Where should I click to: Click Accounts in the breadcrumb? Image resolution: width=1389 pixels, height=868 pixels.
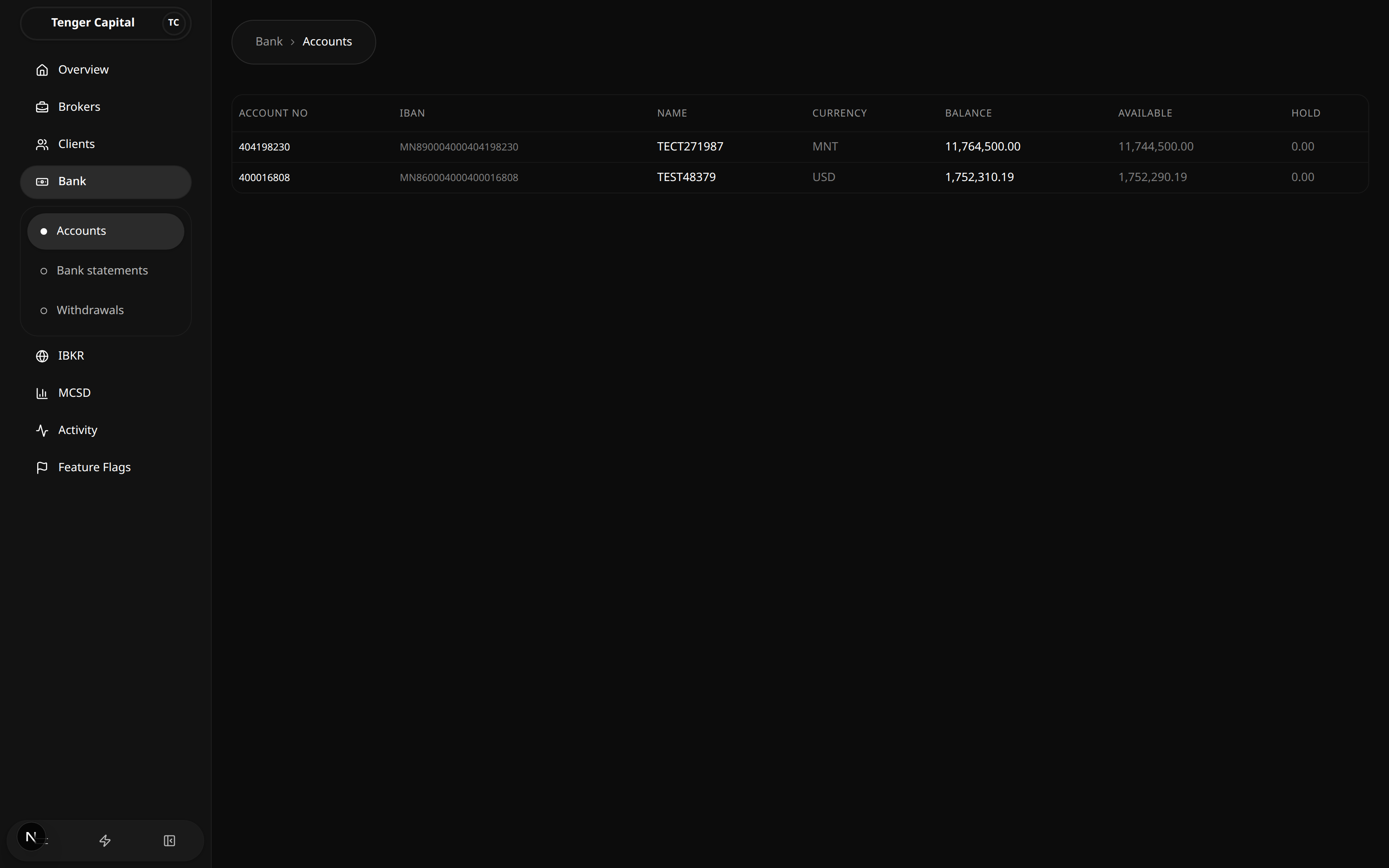(x=327, y=42)
